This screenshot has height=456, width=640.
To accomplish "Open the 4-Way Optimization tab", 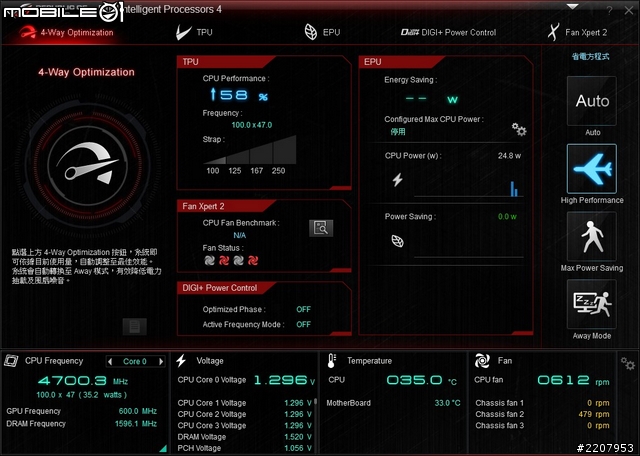I will coord(67,33).
